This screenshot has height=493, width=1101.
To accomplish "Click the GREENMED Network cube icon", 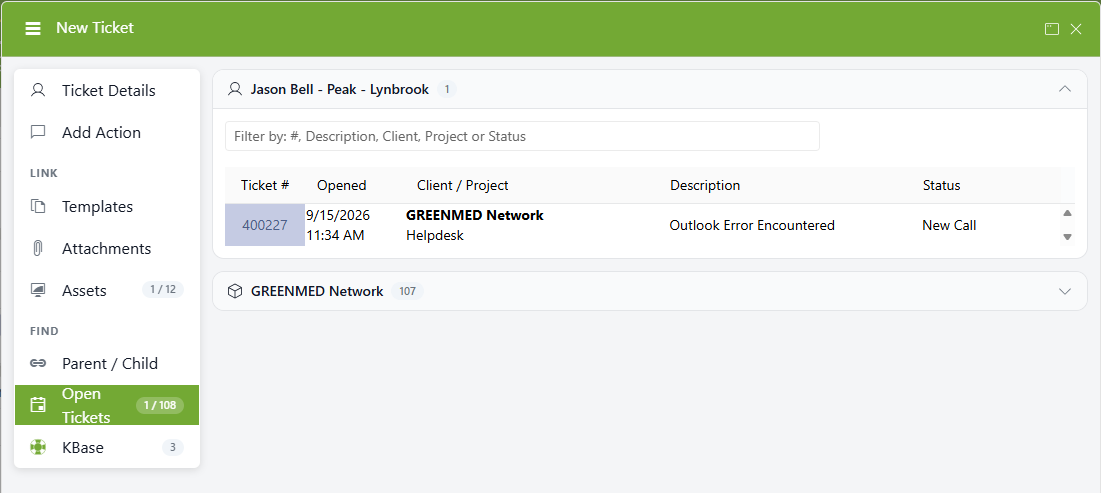I will coord(235,291).
